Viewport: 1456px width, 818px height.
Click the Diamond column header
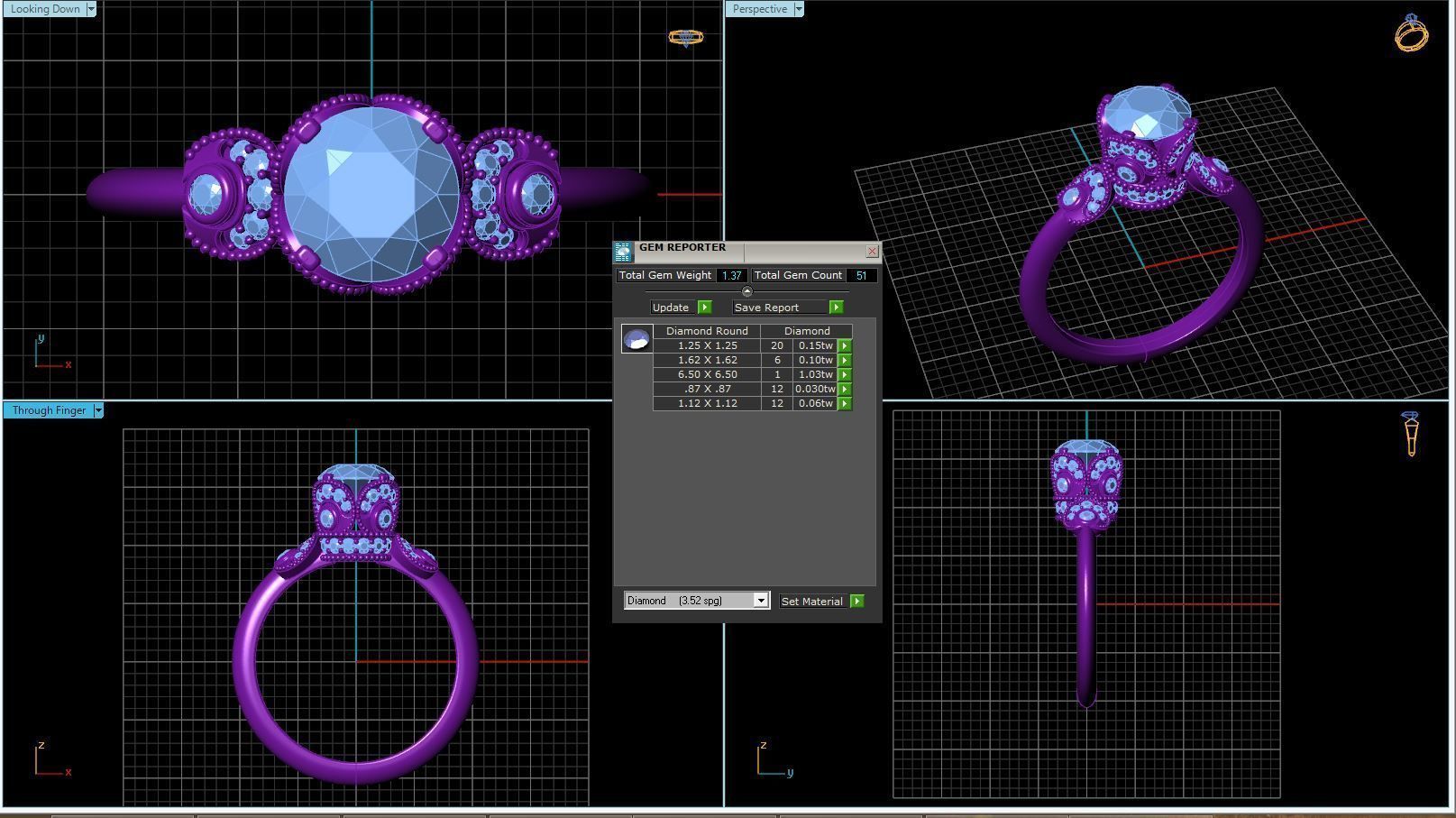[x=807, y=331]
